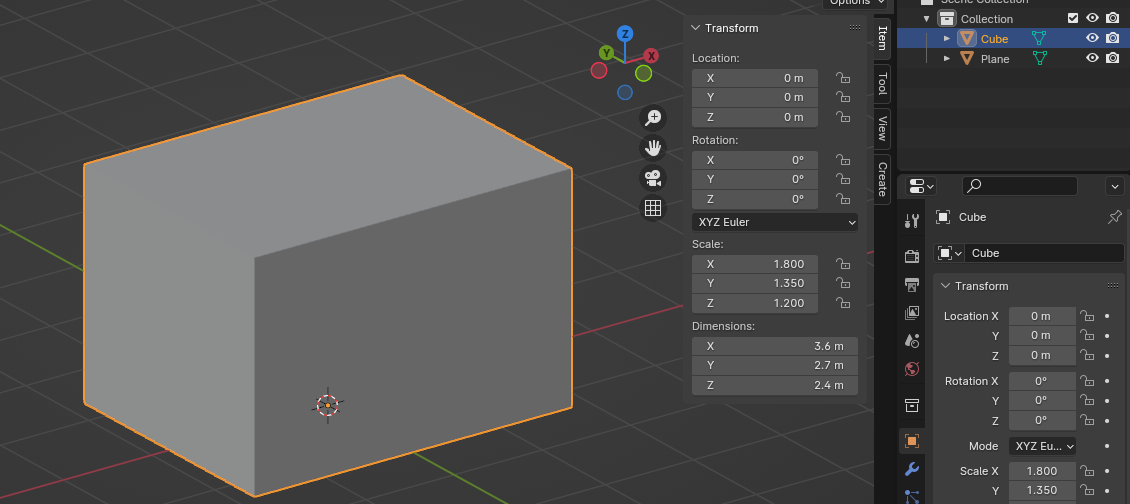Screen dimensions: 1130x504
Task: Open the Options dropdown at the top of the viewport
Action: click(x=855, y=3)
